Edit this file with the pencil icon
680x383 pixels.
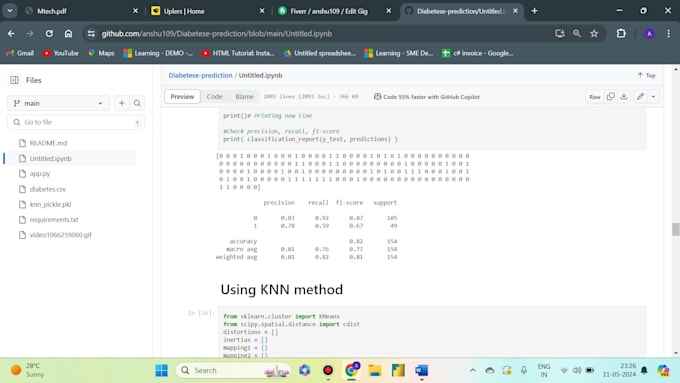(640, 97)
